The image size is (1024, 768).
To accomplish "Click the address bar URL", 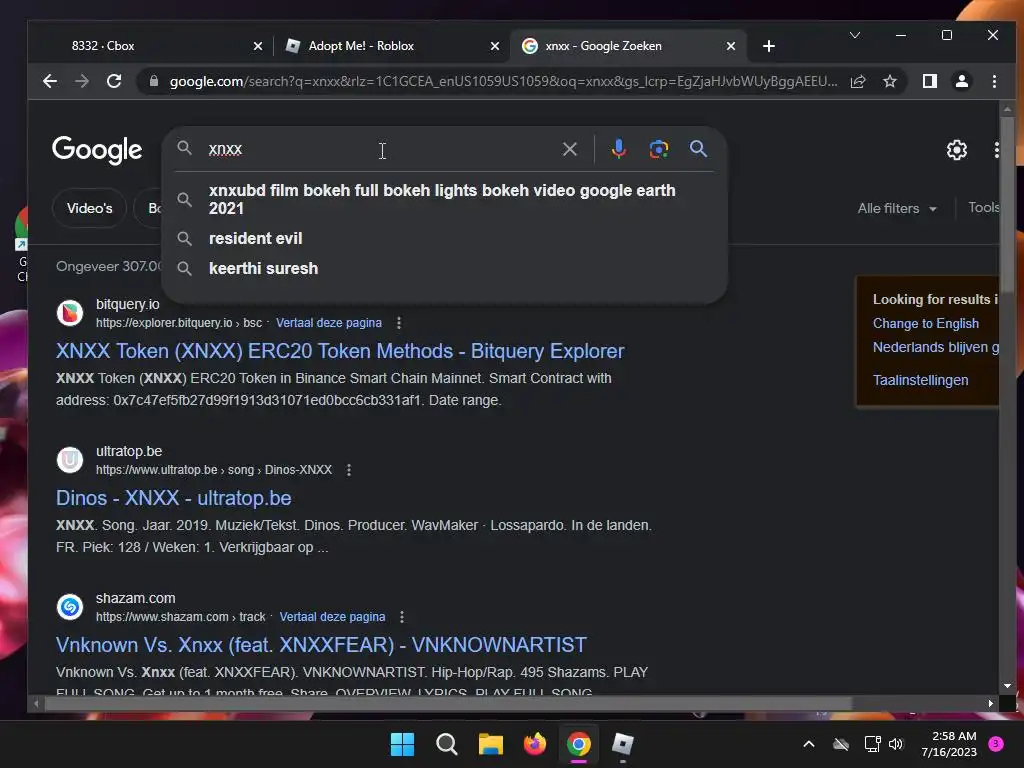I will coord(503,81).
